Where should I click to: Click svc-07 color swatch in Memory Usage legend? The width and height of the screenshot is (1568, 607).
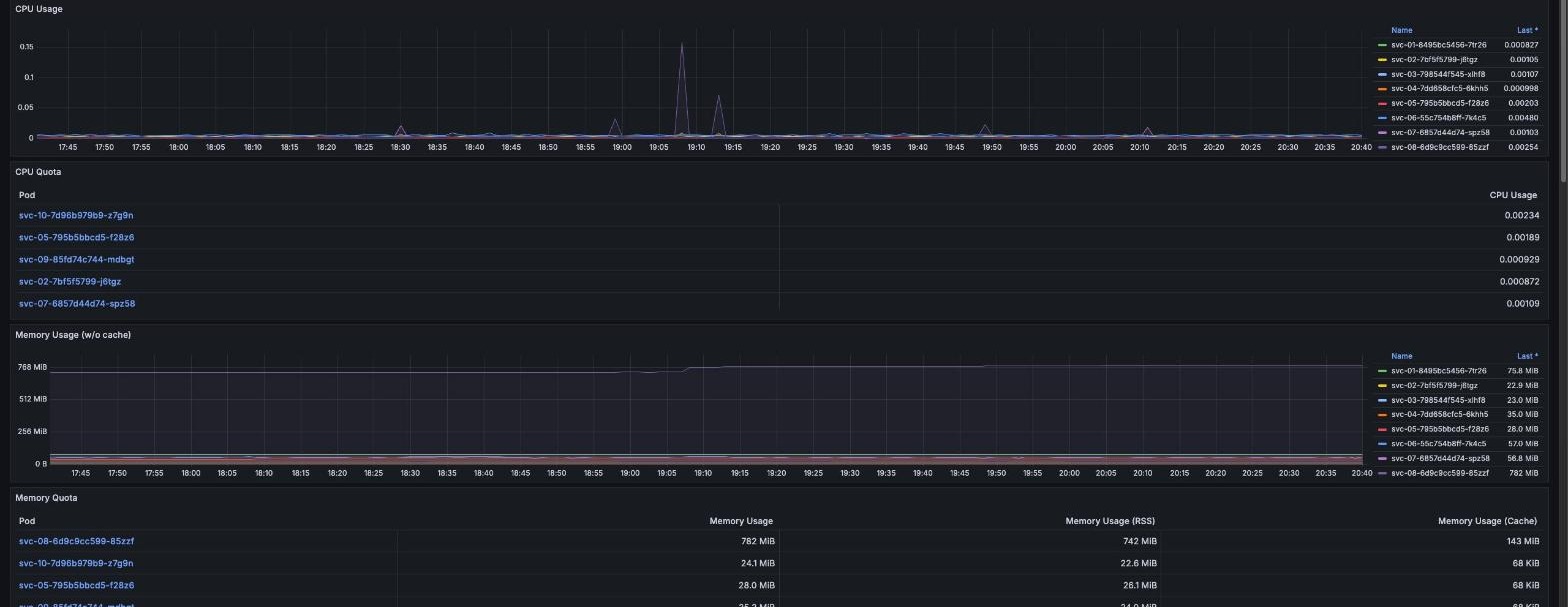click(1382, 458)
